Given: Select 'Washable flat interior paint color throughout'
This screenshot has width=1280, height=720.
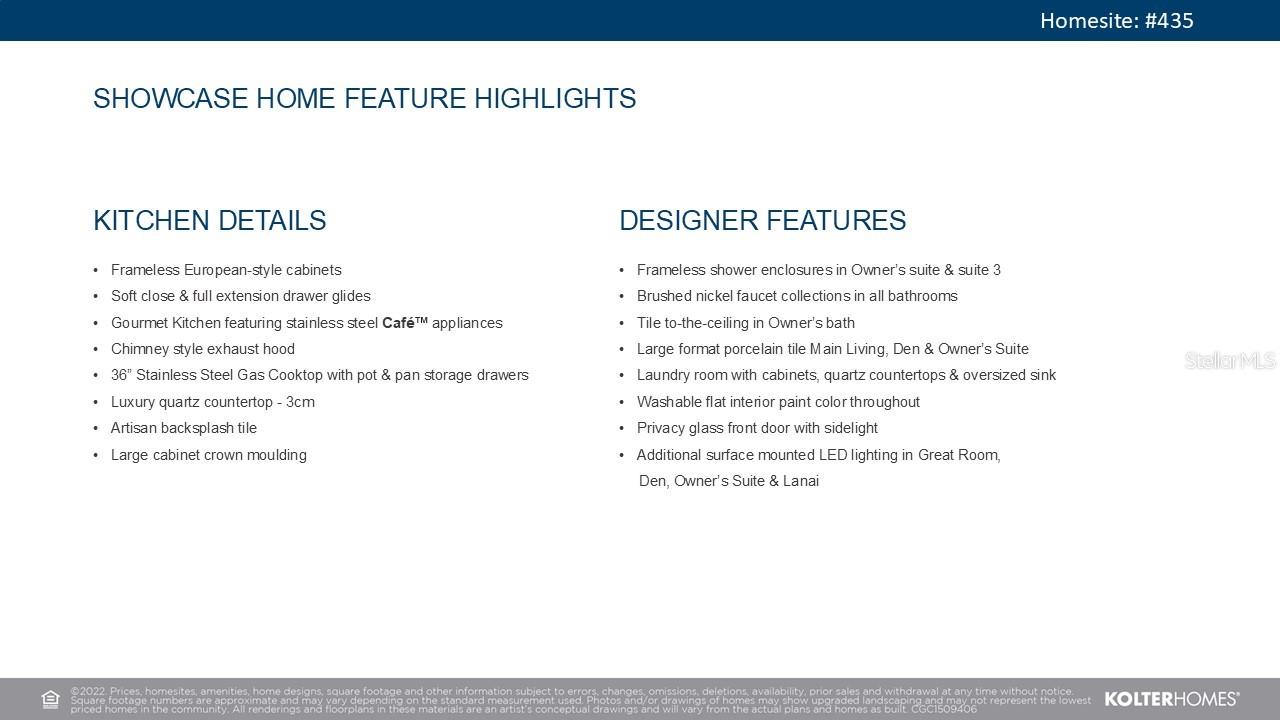Looking at the screenshot, I should pyautogui.click(x=778, y=402).
